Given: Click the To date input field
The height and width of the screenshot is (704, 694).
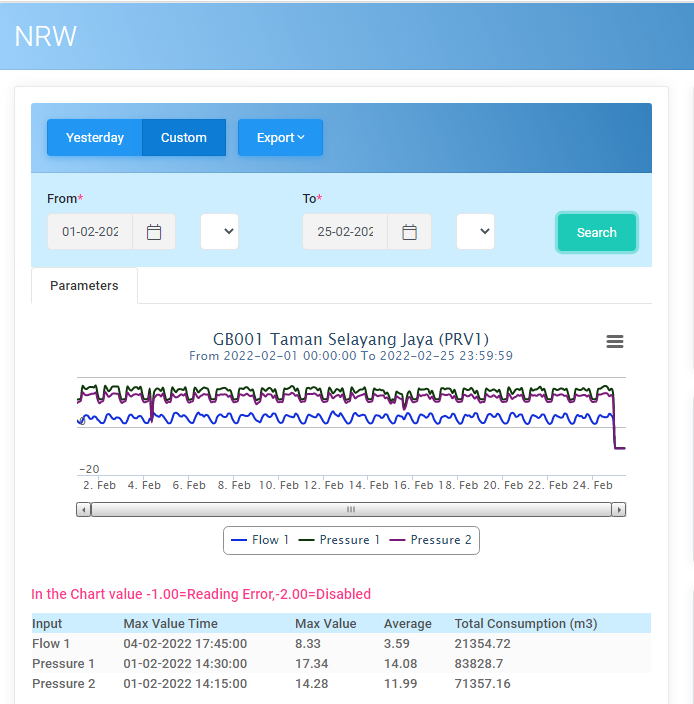Looking at the screenshot, I should (x=346, y=232).
